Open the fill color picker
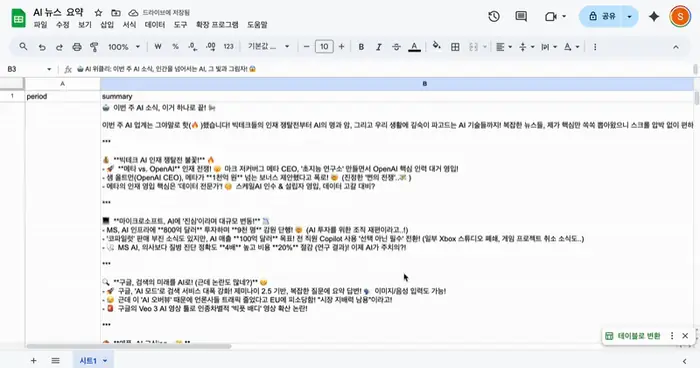 click(437, 46)
